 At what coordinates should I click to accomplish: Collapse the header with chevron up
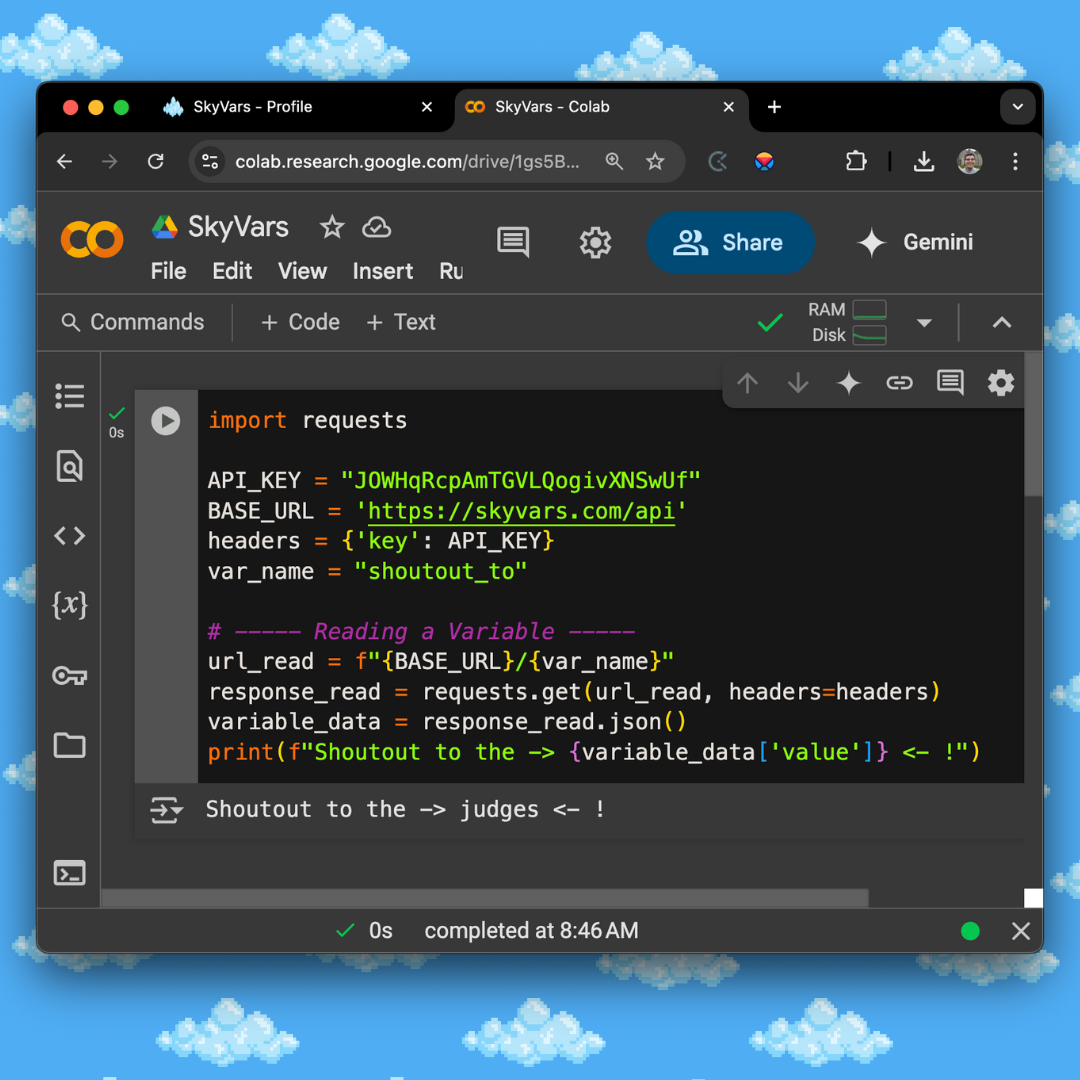[1001, 322]
